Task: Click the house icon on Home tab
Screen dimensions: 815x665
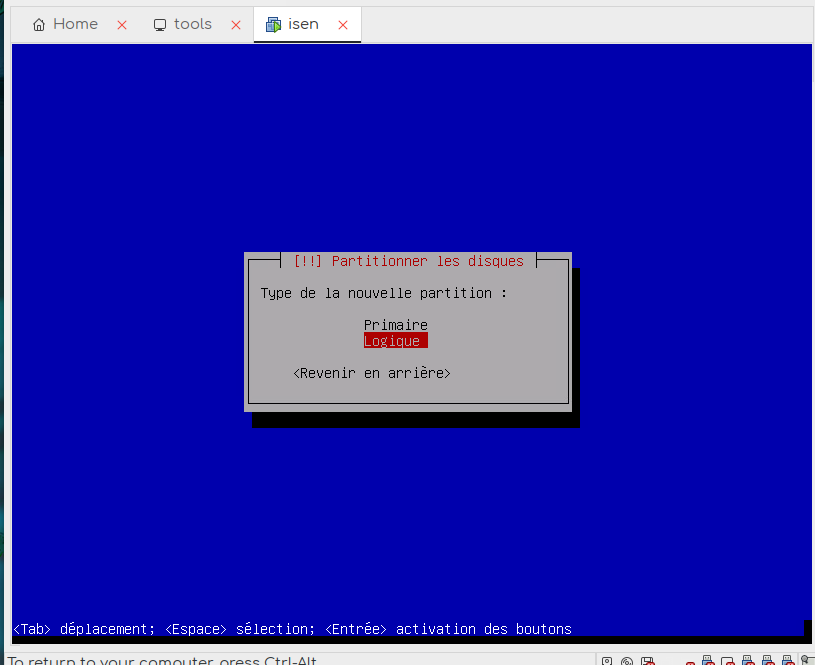Action: pos(39,25)
